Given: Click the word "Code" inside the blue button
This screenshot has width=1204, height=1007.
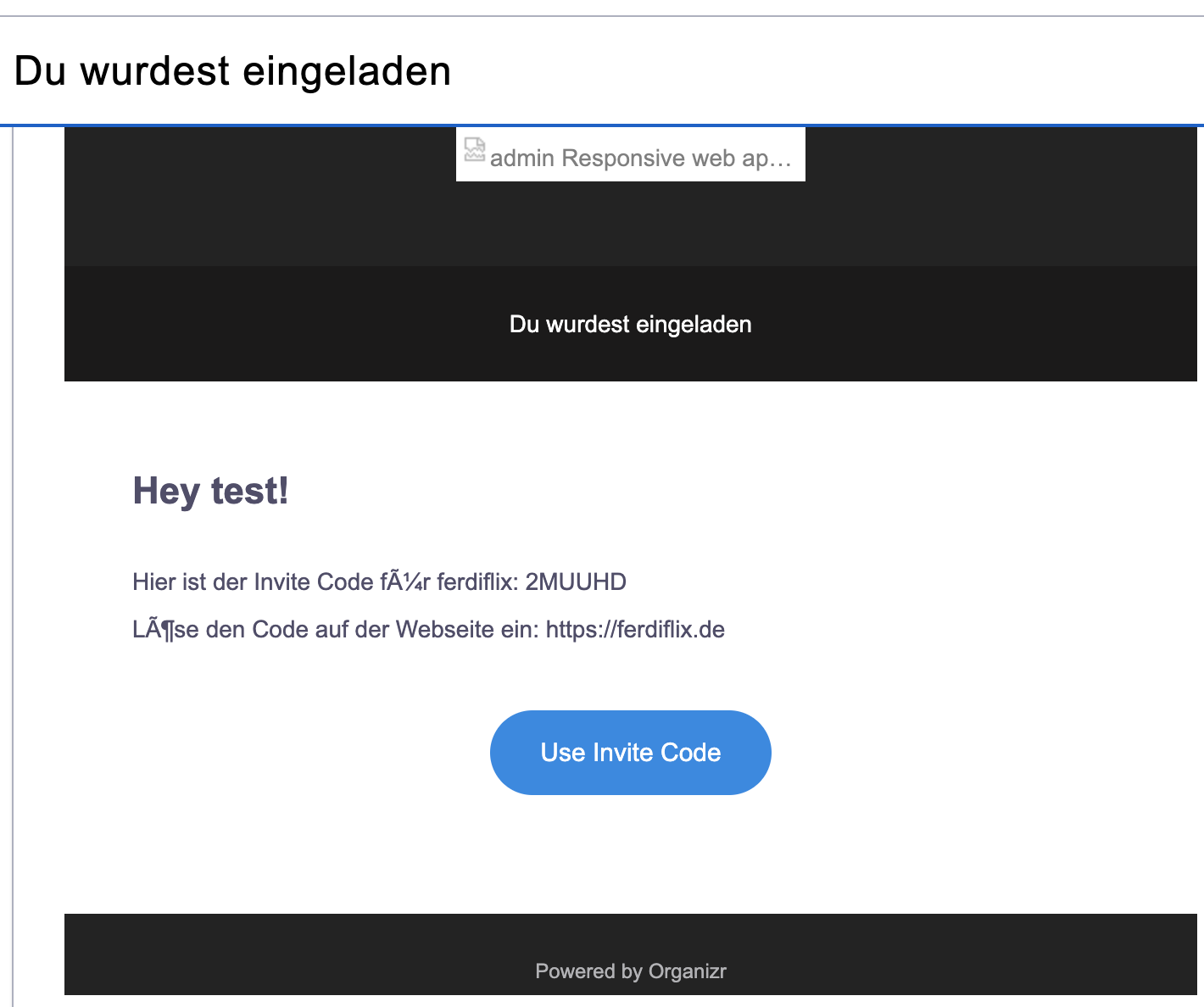Looking at the screenshot, I should (690, 753).
